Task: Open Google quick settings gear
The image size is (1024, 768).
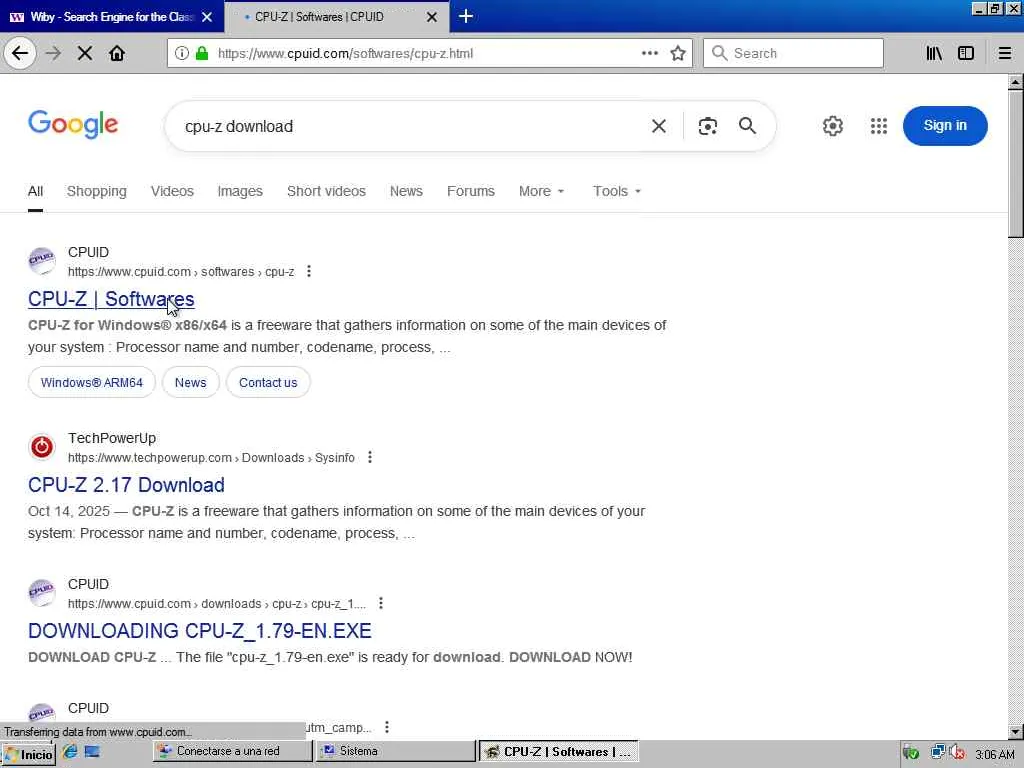Action: click(x=833, y=126)
